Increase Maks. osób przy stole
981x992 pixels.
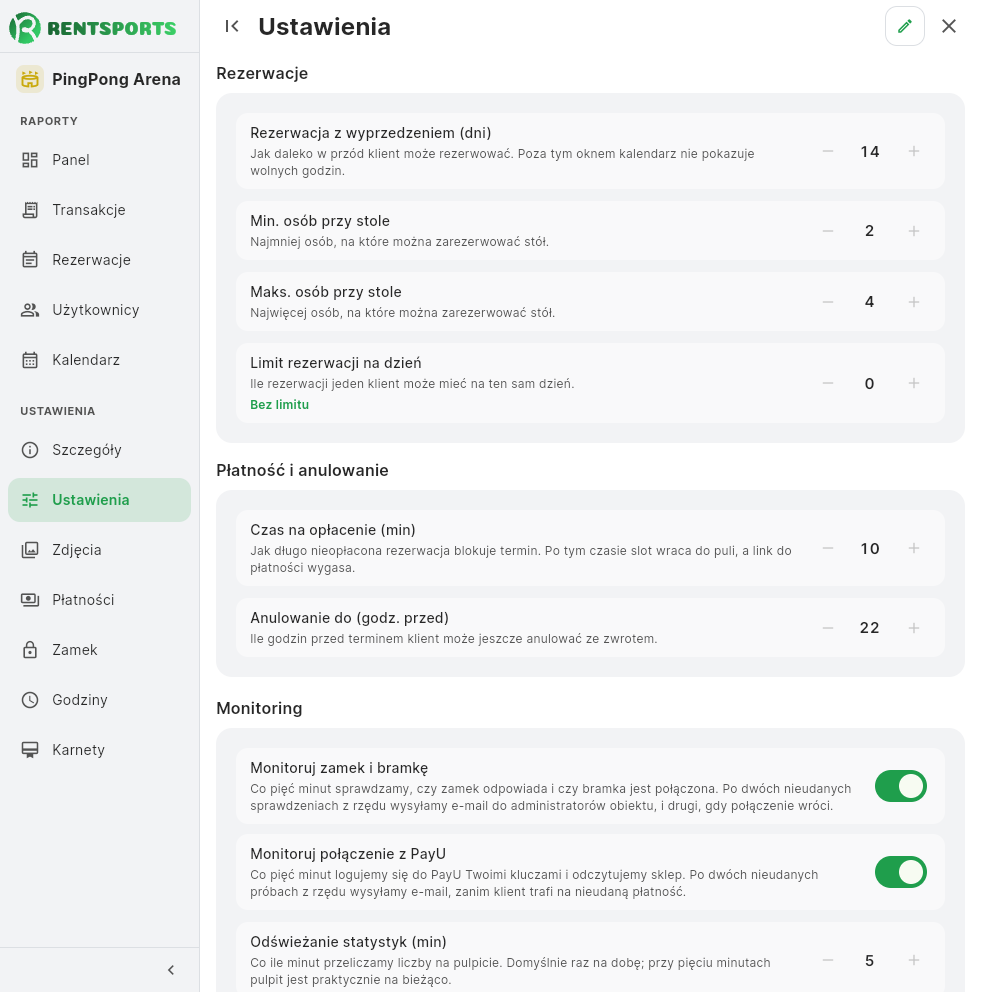click(914, 302)
